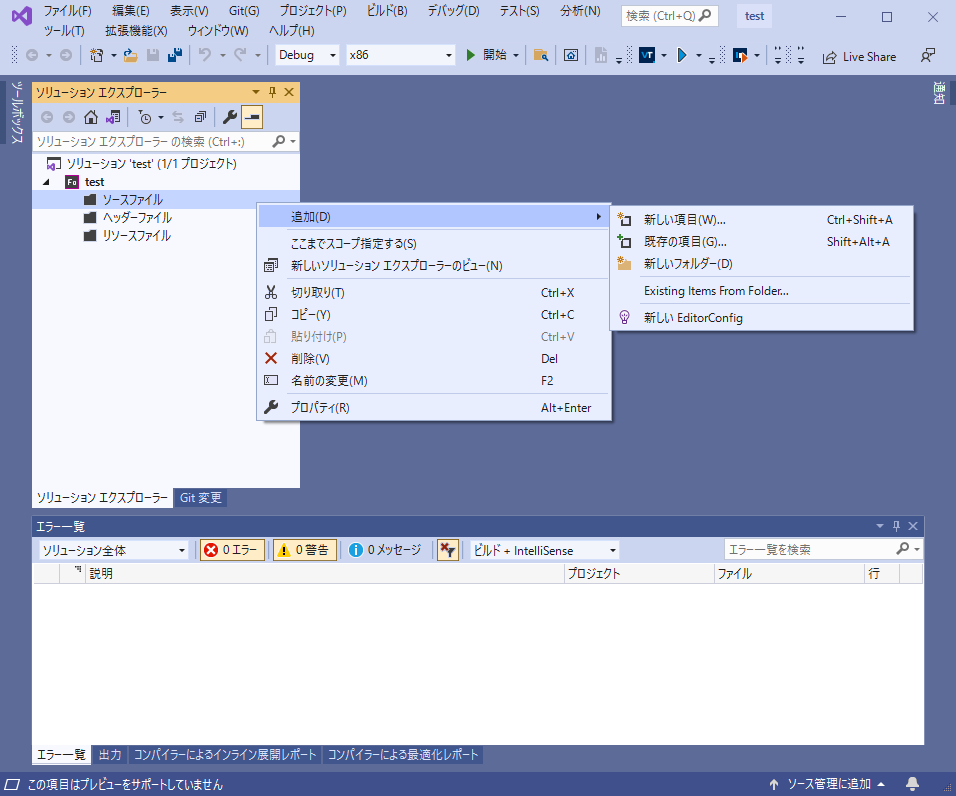The width and height of the screenshot is (956, 796).
Task: Choose 新しいフォルダー(D) from submenu
Action: [x=761, y=263]
